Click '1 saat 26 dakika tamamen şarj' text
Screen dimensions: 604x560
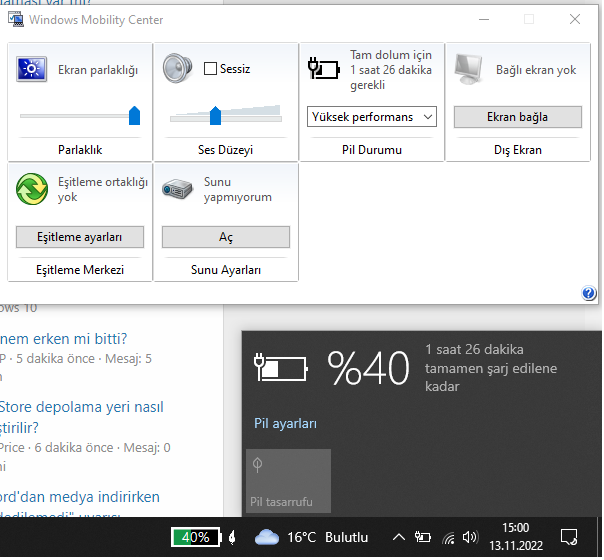pyautogui.click(x=492, y=369)
